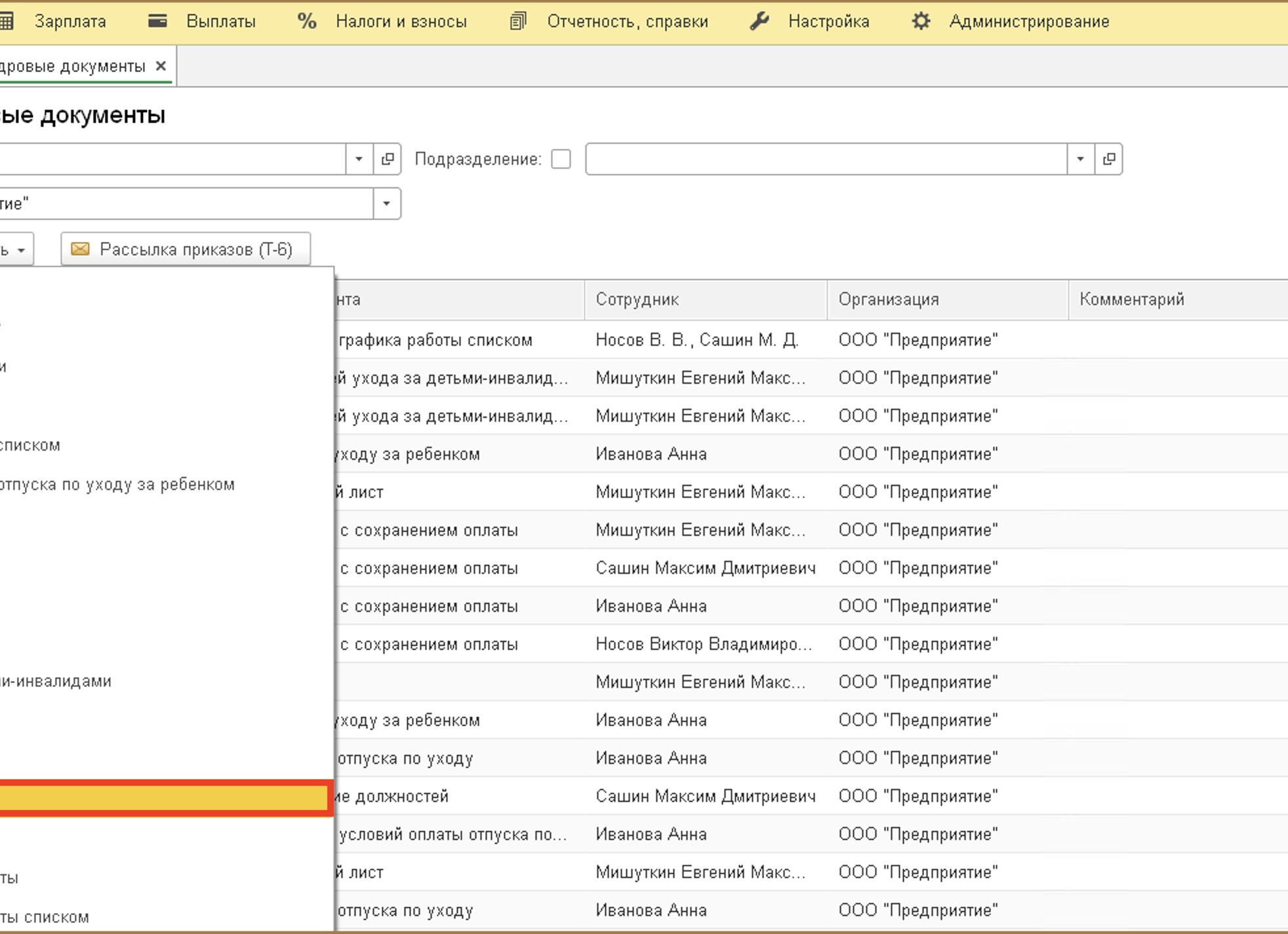Open the Настройка section
Image resolution: width=1288 pixels, height=934 pixels.
pos(828,22)
